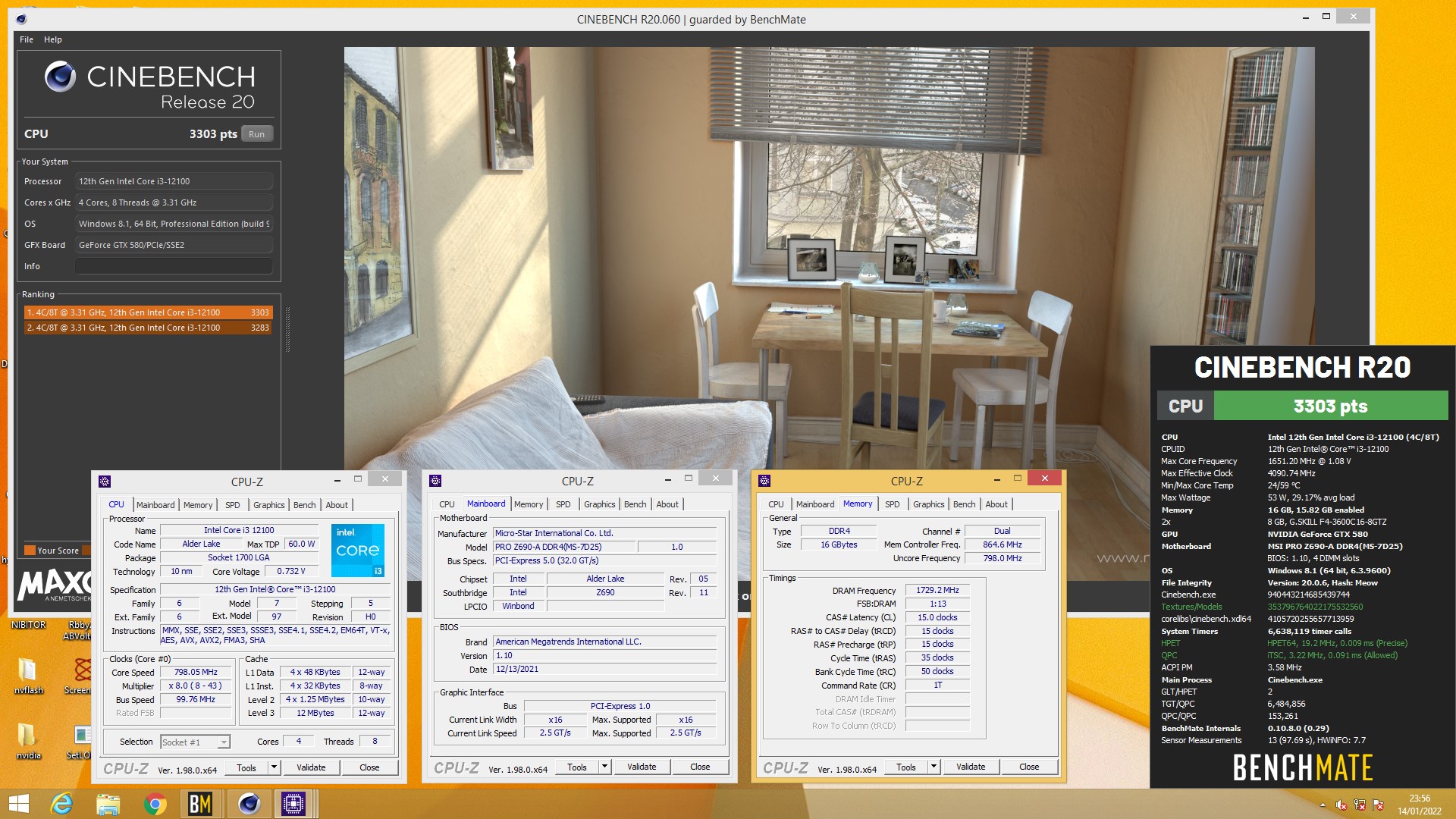Screen dimensions: 1456x819
Task: Open the Screen desktop shortcut
Action: tap(80, 675)
